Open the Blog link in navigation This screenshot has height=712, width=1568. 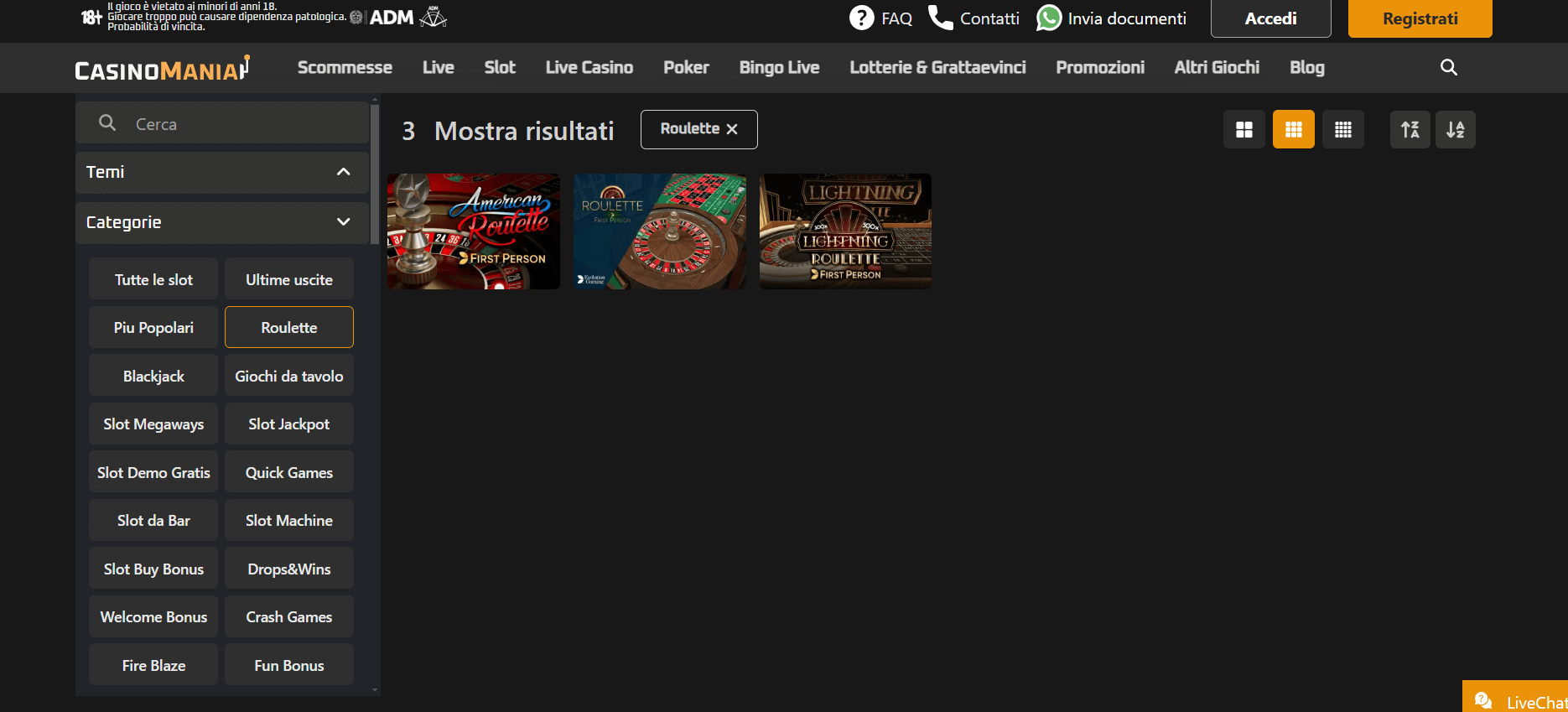pyautogui.click(x=1306, y=67)
